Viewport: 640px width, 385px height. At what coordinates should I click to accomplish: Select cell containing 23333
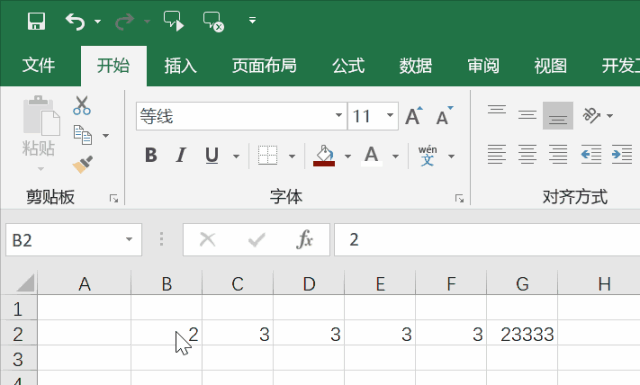(522, 333)
